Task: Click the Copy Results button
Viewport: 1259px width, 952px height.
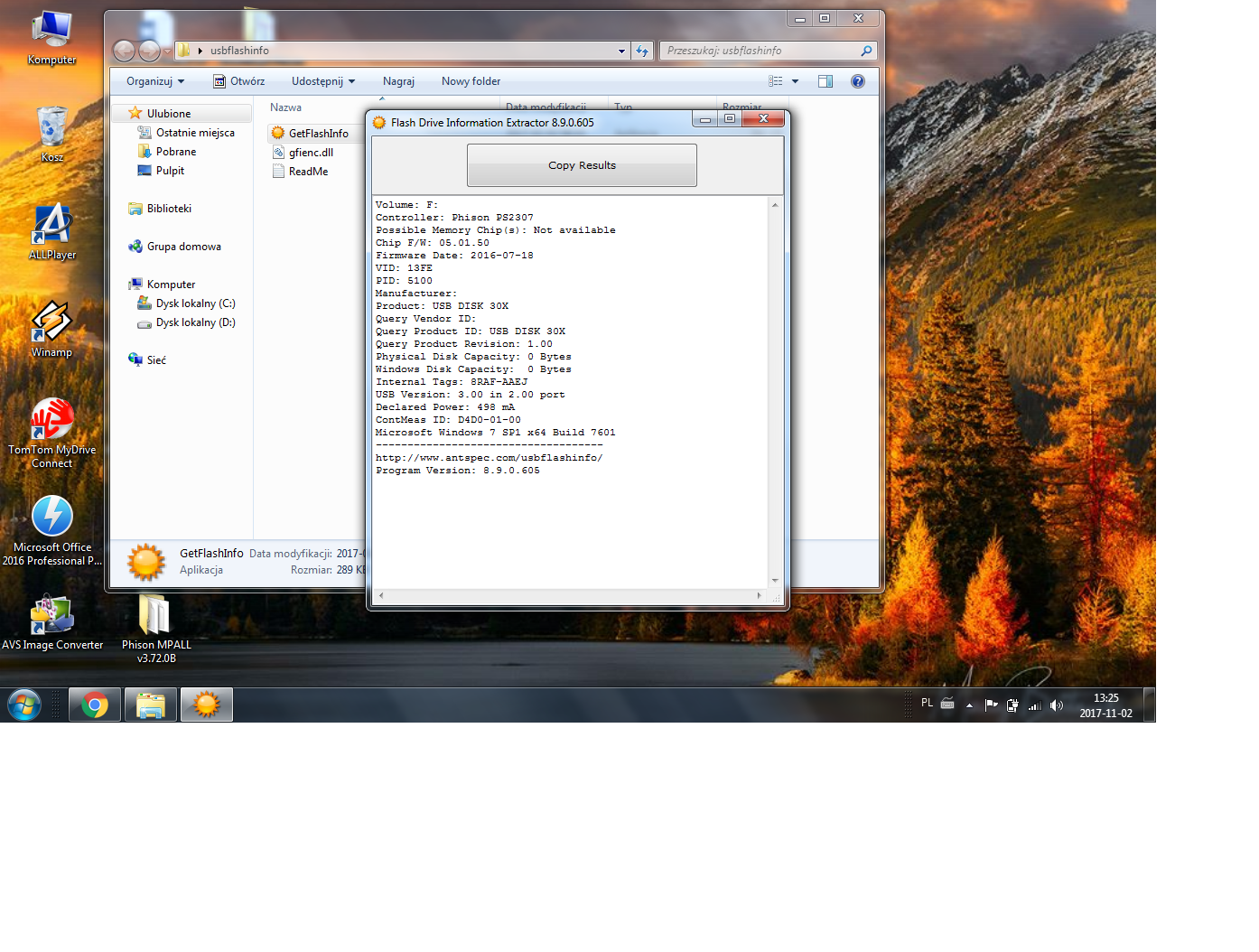Action: tap(582, 165)
